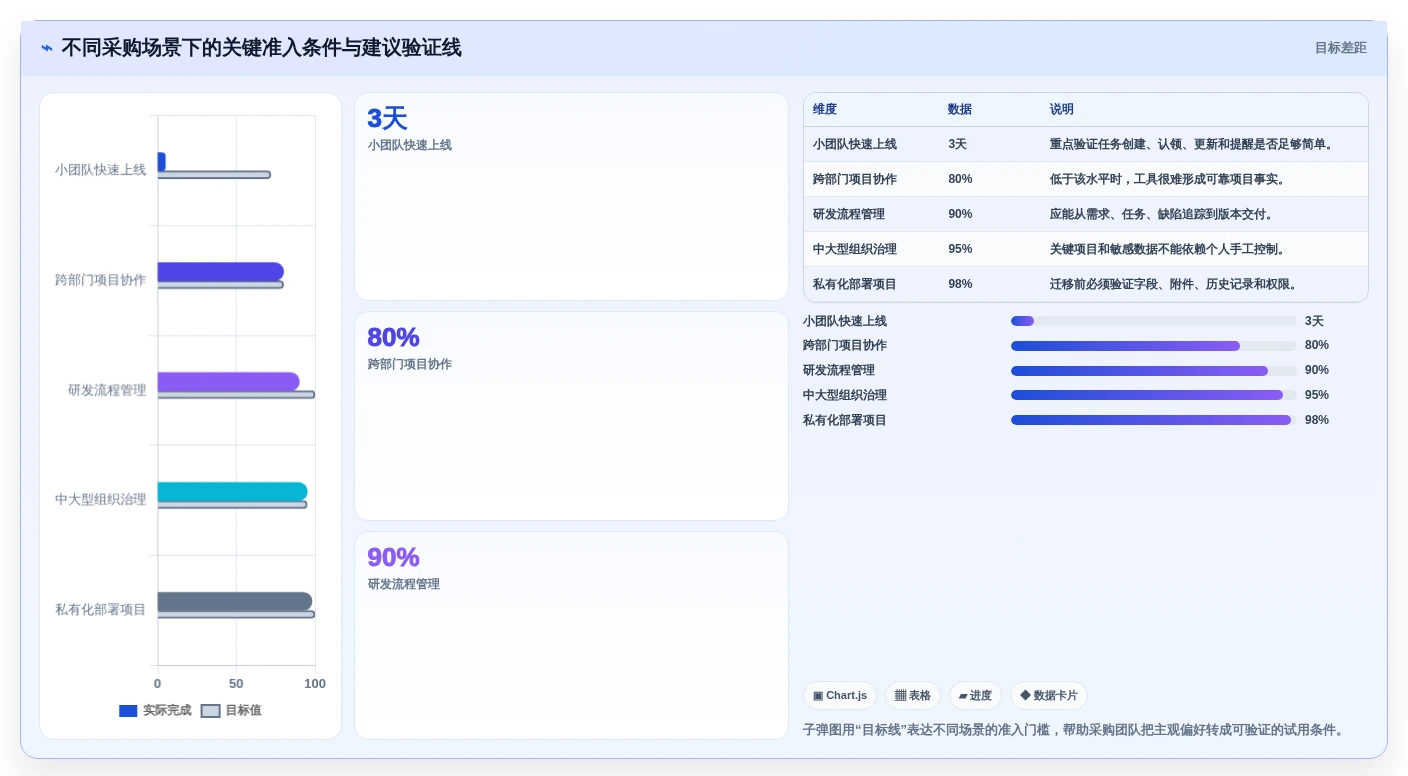This screenshot has height=776, width=1408.
Task: Click description starting 迁移前必须验证
Action: (x=1174, y=285)
